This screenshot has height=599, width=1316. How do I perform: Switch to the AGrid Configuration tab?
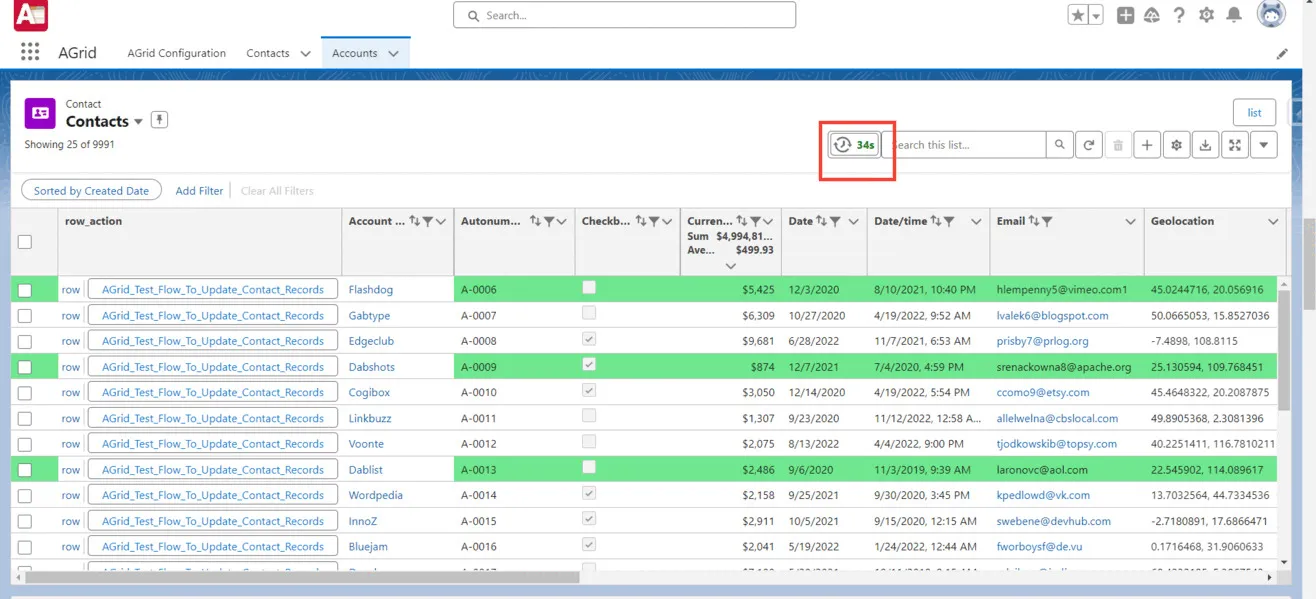pos(176,53)
